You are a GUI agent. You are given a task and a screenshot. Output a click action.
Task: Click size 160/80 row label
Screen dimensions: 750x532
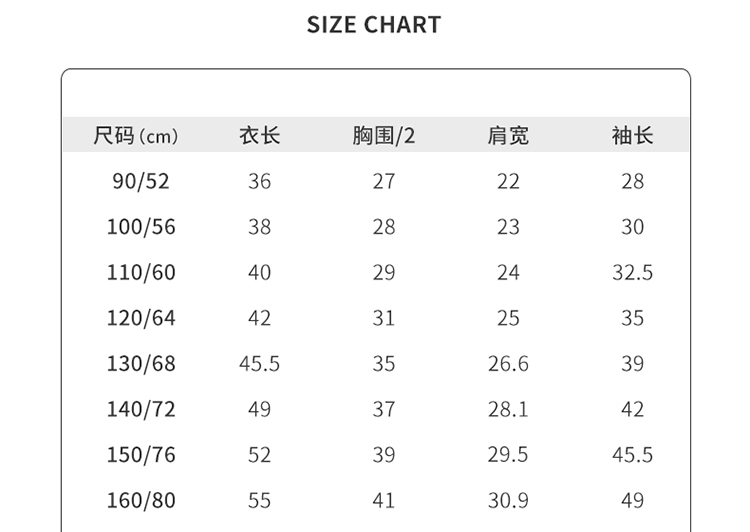141,500
